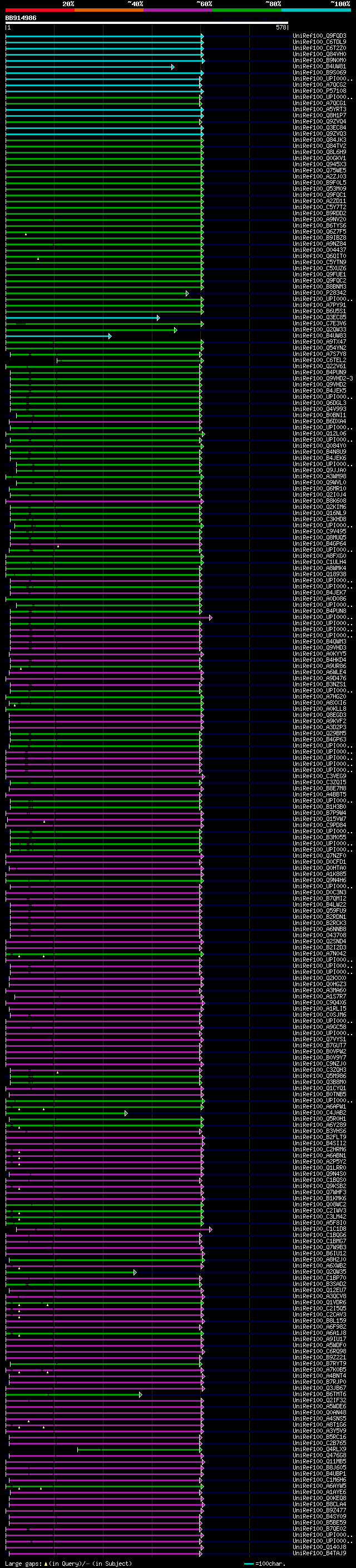Viewport: 356px width, 1568px height.
Task: Click label UniRef100_B6DXA4
Action: 319,421
